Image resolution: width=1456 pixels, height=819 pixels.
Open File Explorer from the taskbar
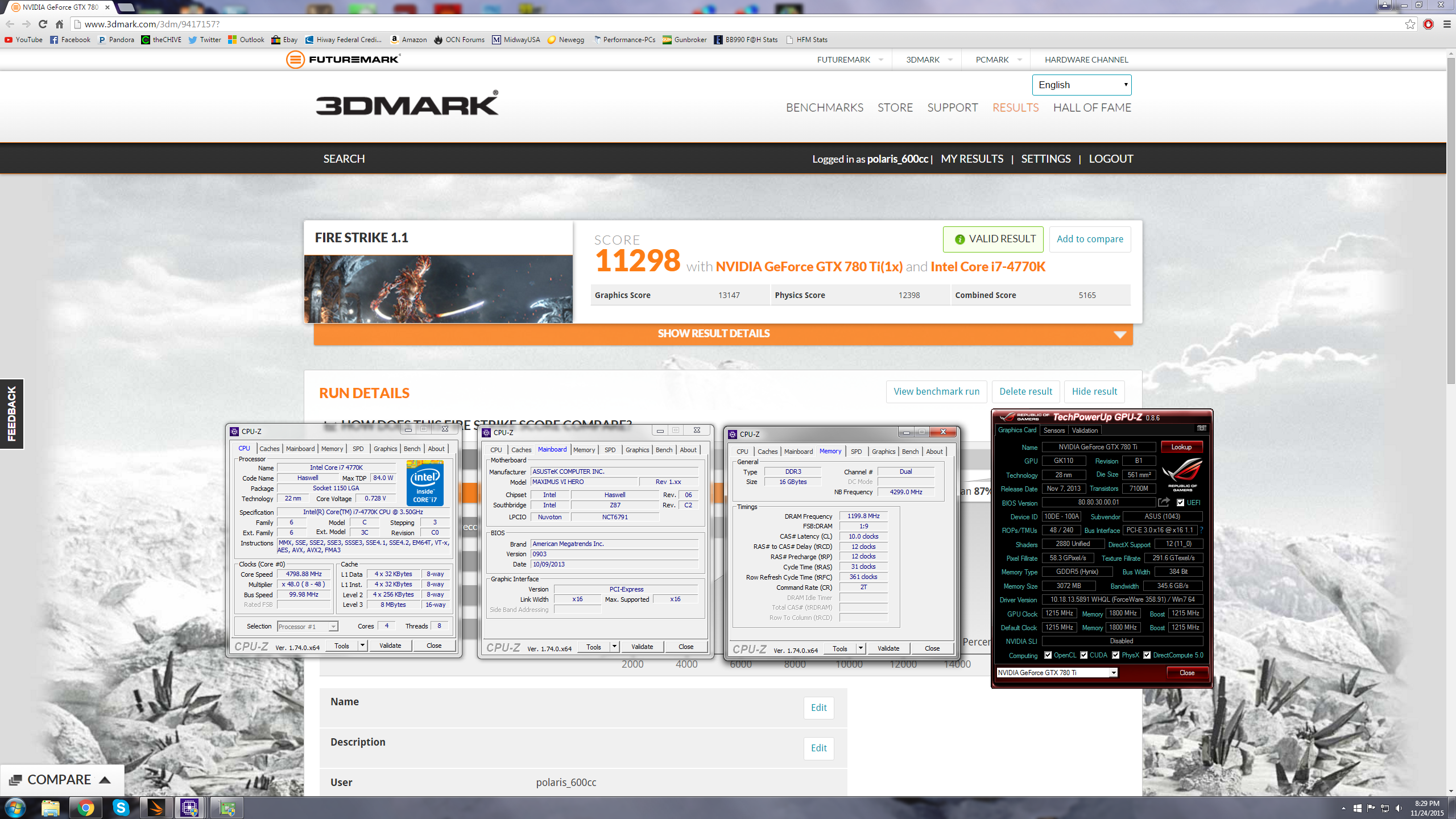click(50, 808)
